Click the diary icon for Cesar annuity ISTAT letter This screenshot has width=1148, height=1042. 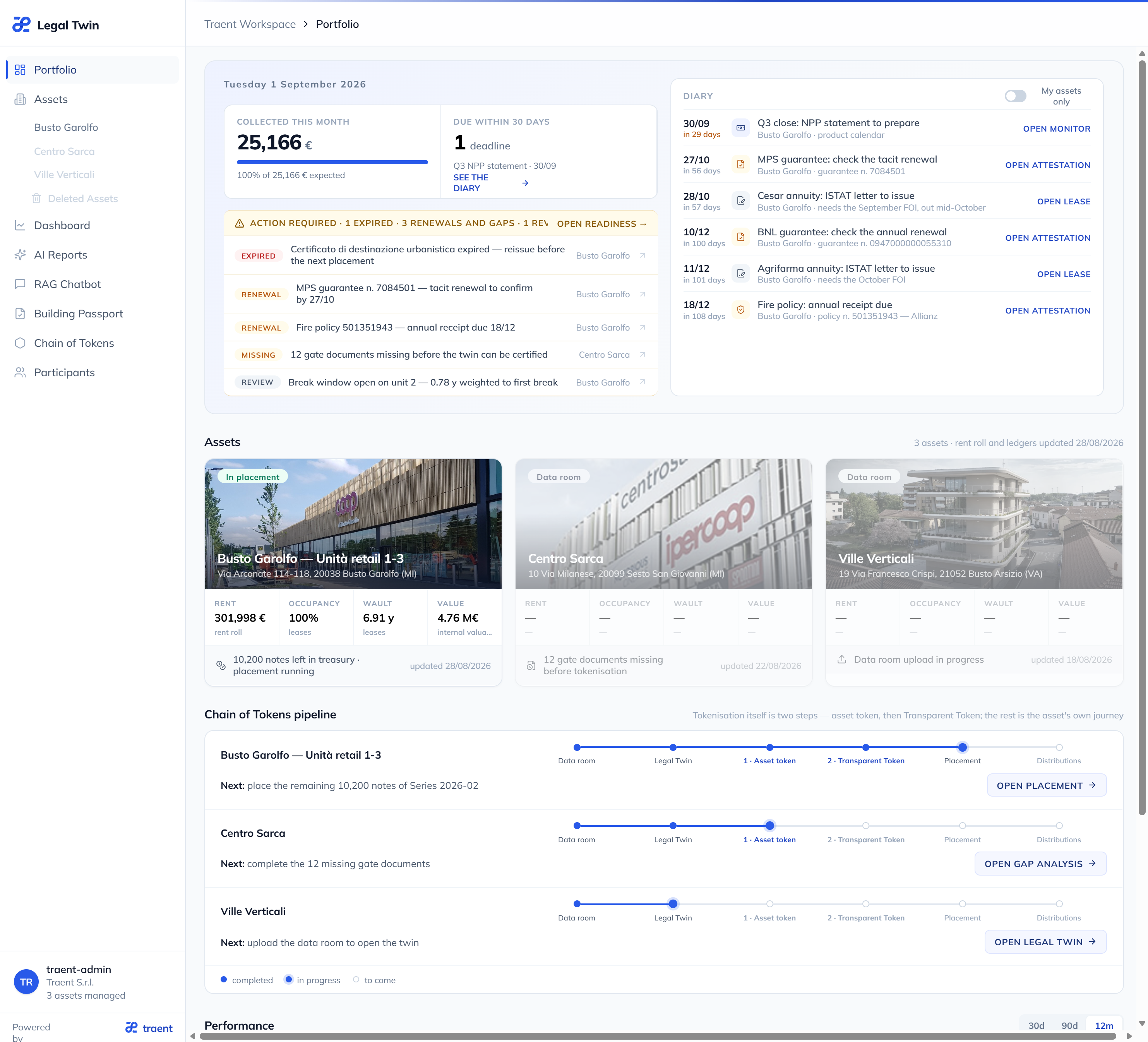tap(740, 201)
